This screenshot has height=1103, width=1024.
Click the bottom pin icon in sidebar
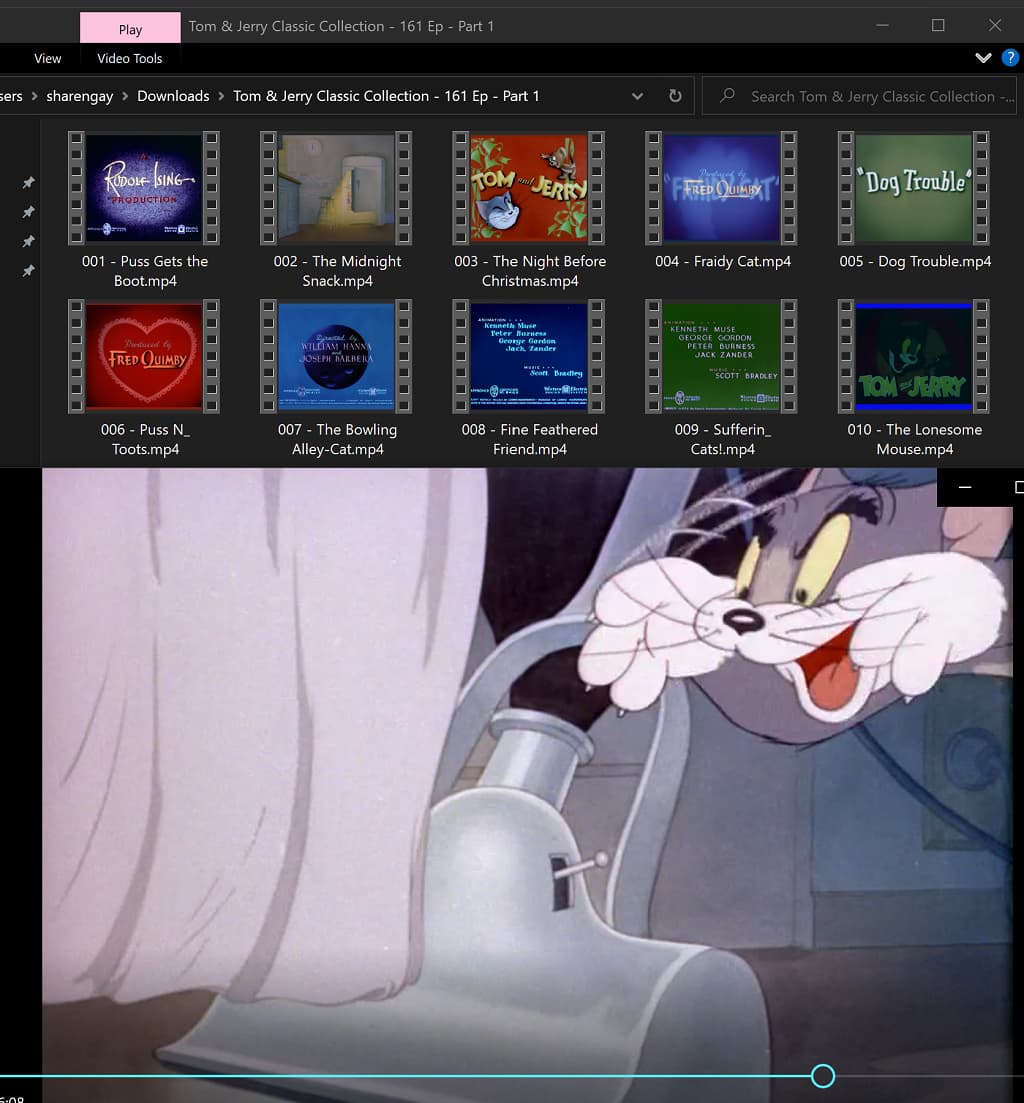click(x=28, y=270)
